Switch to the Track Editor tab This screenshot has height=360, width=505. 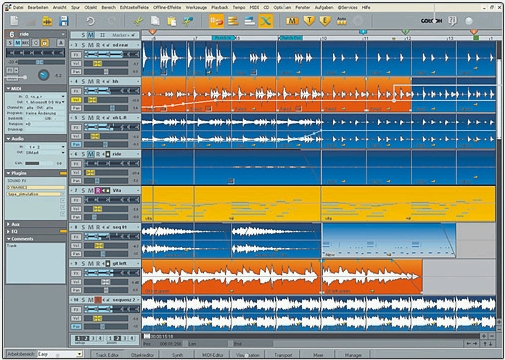[107, 355]
